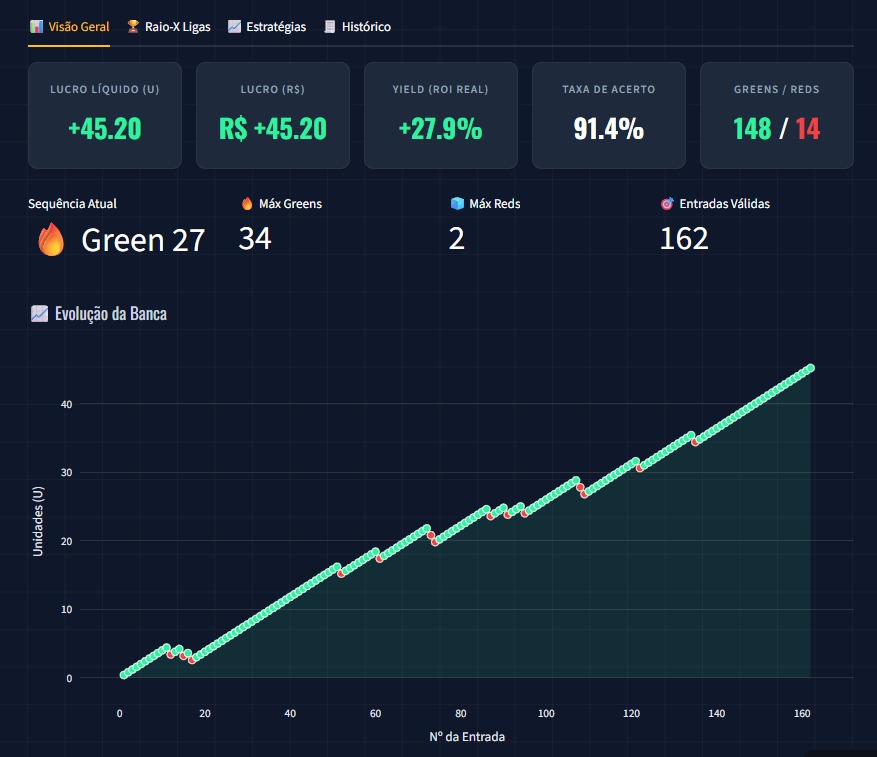Click the first green point at chart start
This screenshot has height=757, width=877.
[124, 675]
